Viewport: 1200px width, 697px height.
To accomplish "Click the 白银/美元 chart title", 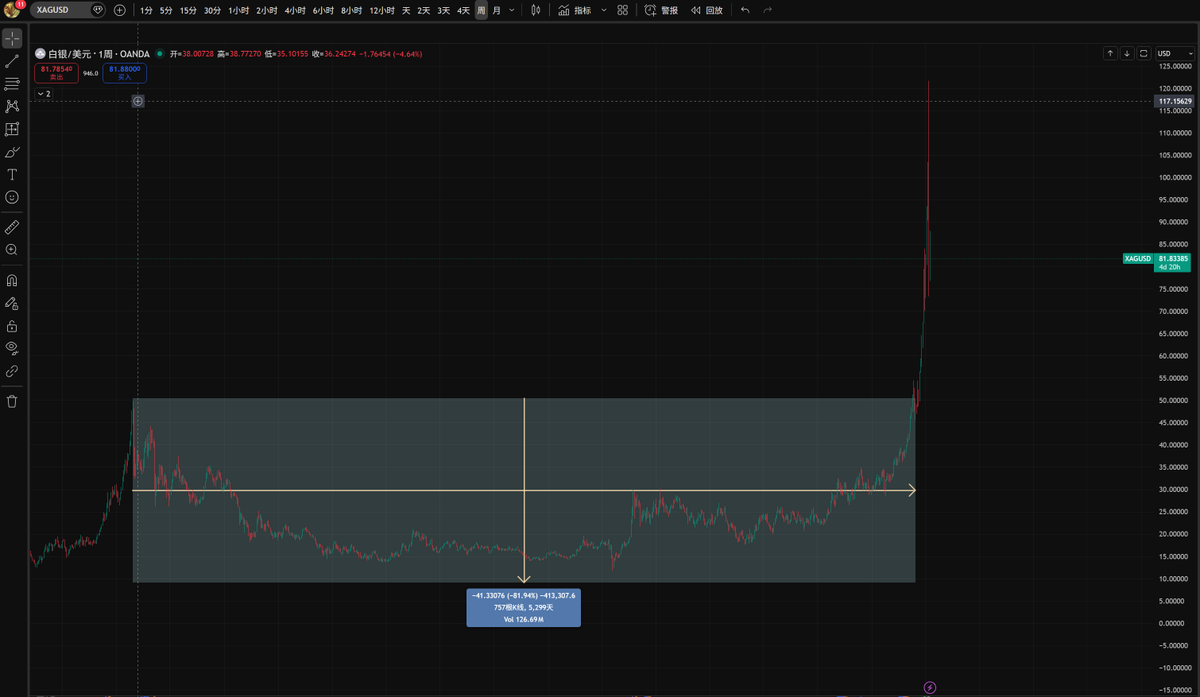I will (x=98, y=53).
